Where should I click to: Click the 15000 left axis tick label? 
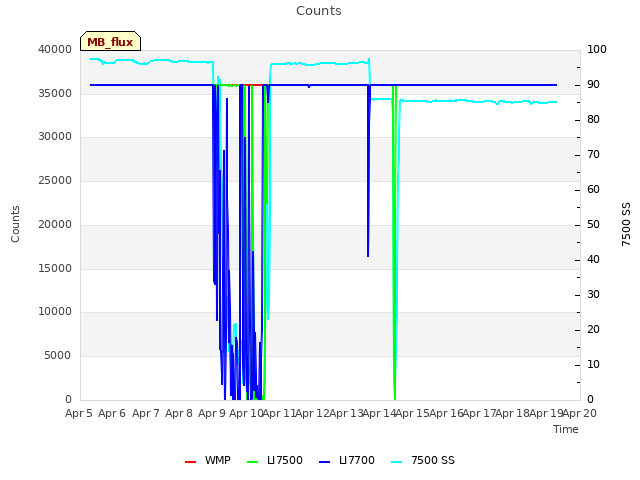(x=55, y=269)
